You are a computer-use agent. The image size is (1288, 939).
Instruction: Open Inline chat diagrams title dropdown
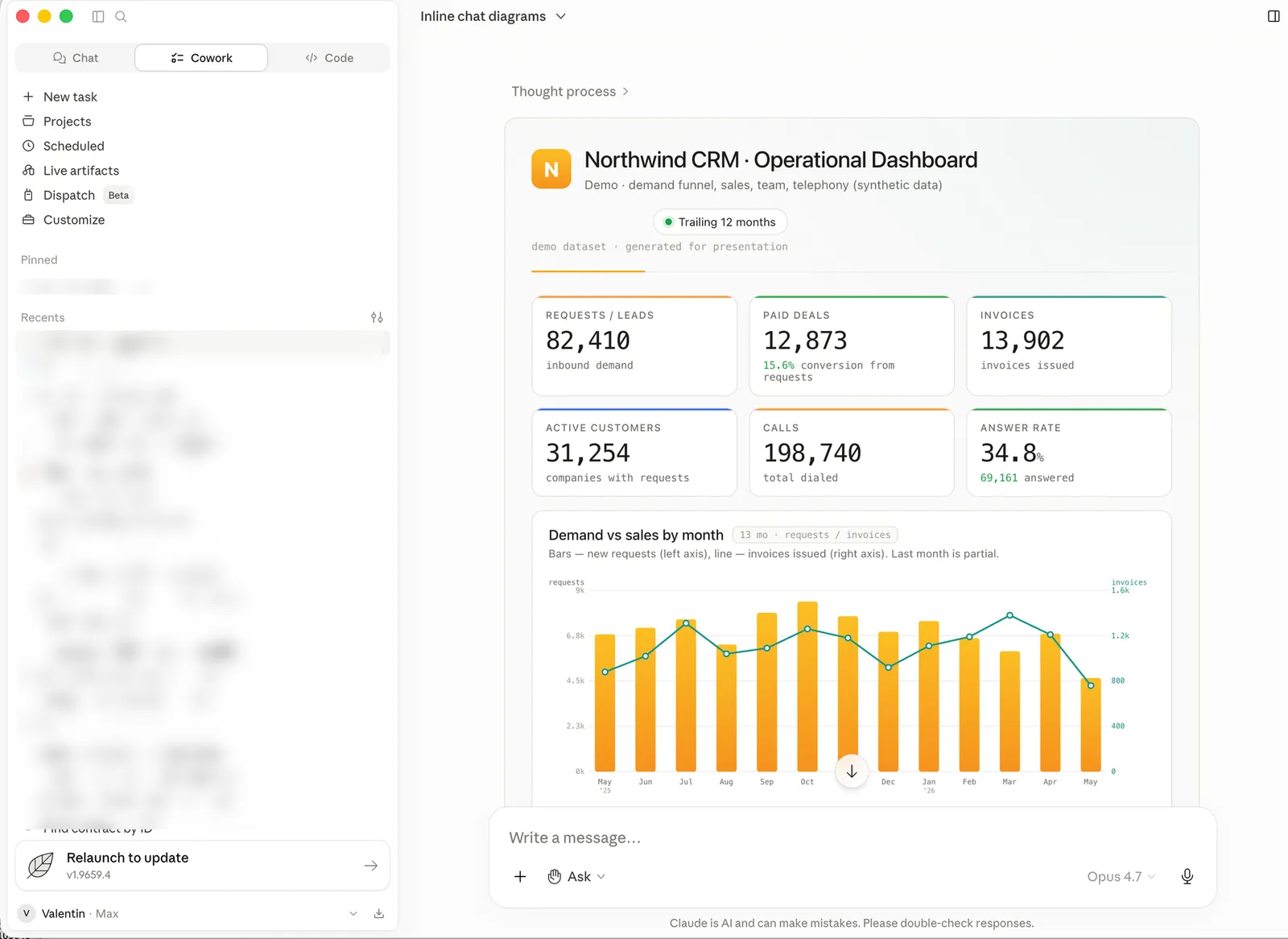click(493, 16)
